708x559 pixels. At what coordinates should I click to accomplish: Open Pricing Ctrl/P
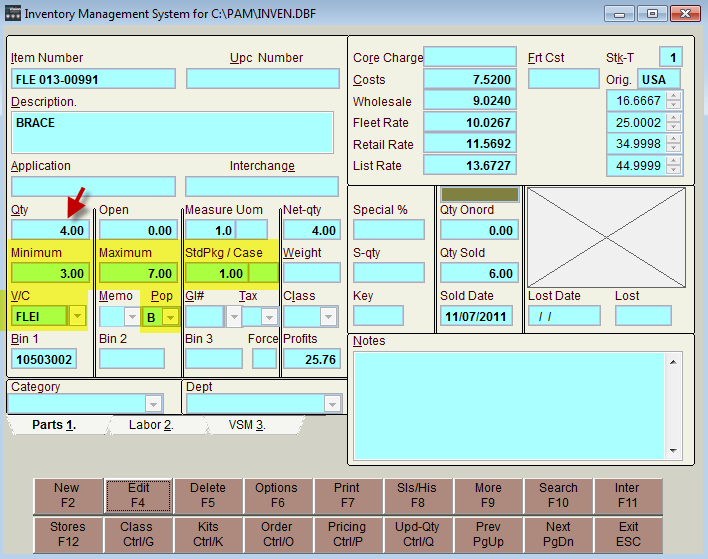click(347, 535)
